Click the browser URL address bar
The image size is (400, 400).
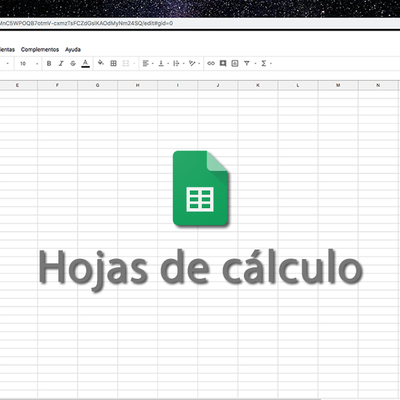[200, 23]
